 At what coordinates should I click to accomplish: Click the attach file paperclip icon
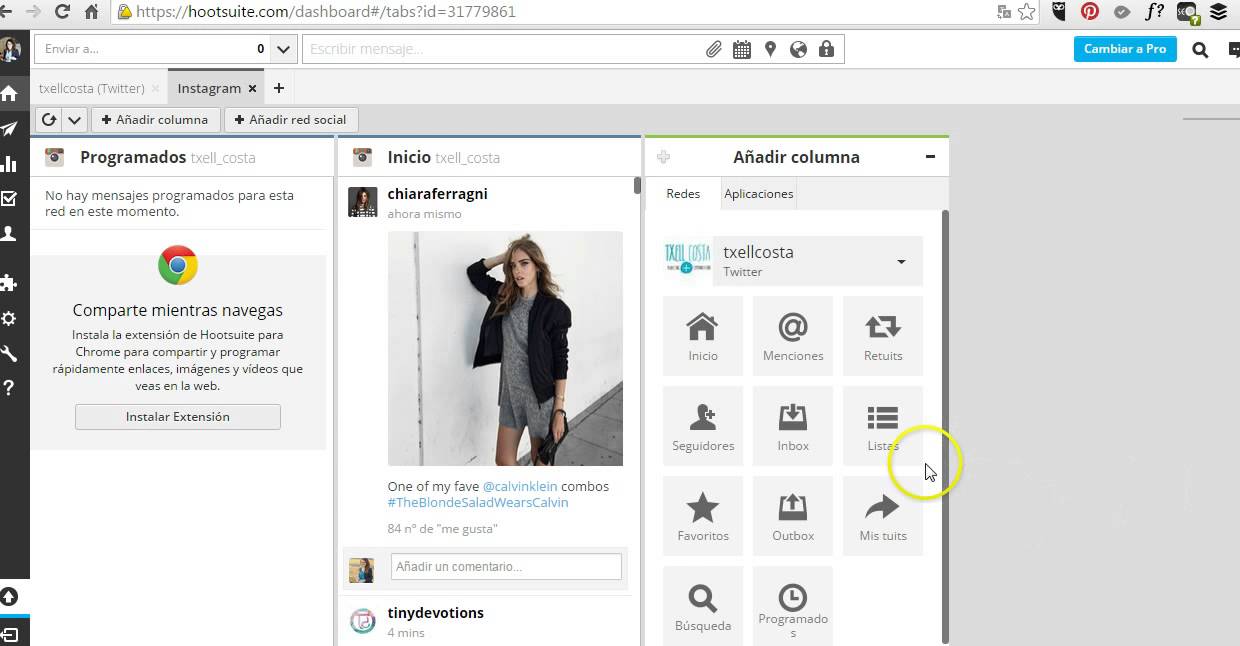[713, 49]
